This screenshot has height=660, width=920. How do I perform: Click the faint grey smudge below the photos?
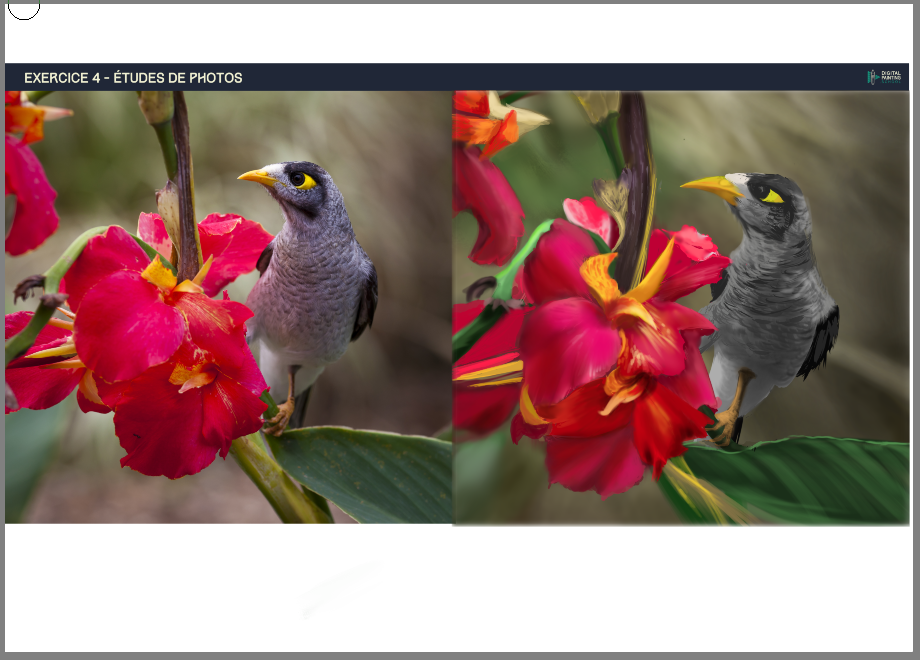338,590
